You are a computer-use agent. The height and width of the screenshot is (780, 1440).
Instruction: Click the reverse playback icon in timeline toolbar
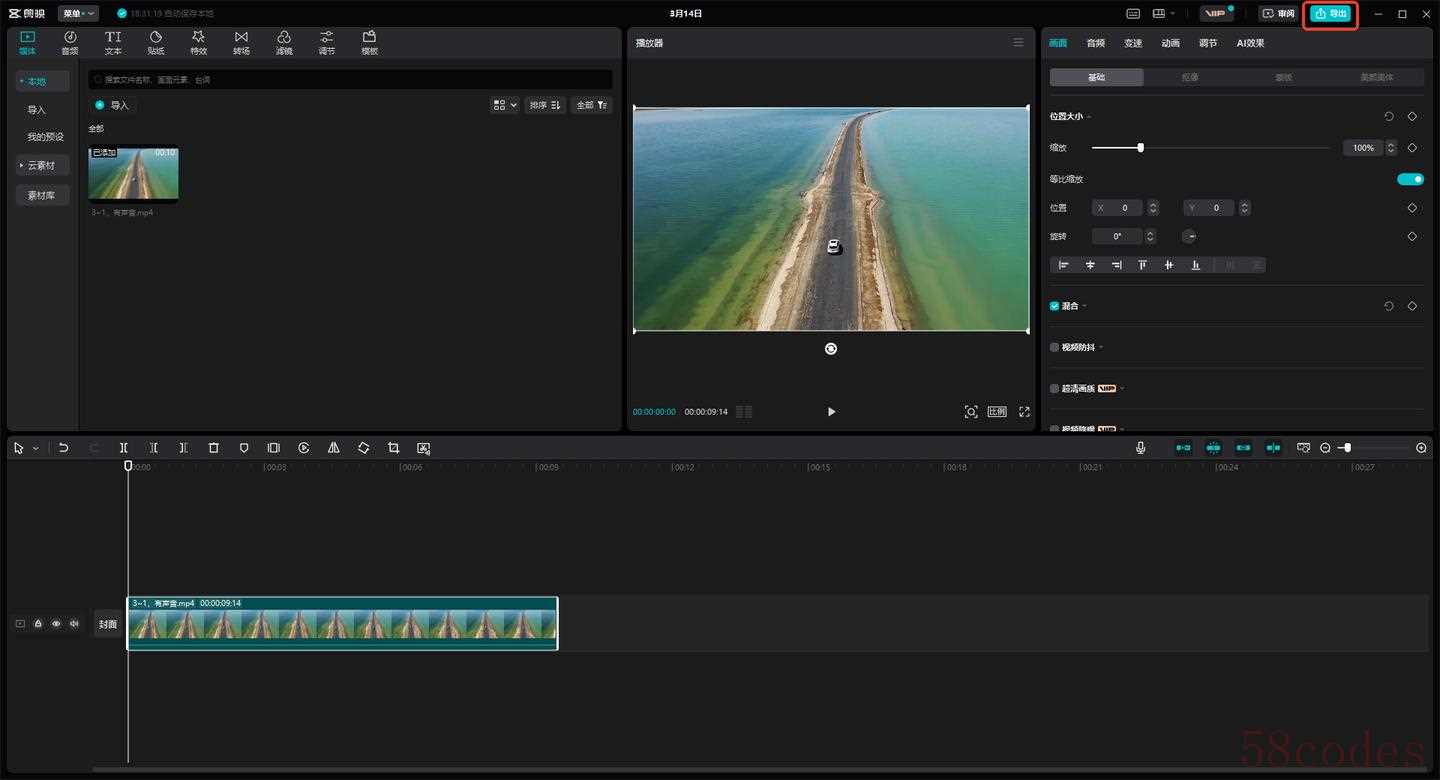[x=304, y=448]
